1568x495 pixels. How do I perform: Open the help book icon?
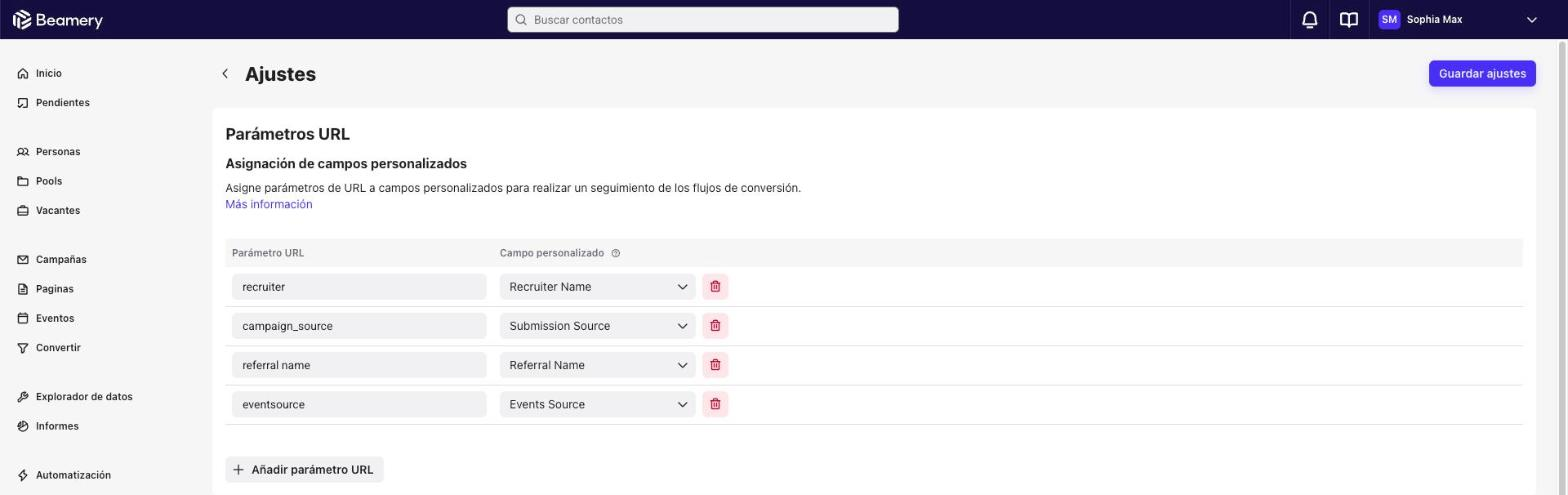(1348, 20)
